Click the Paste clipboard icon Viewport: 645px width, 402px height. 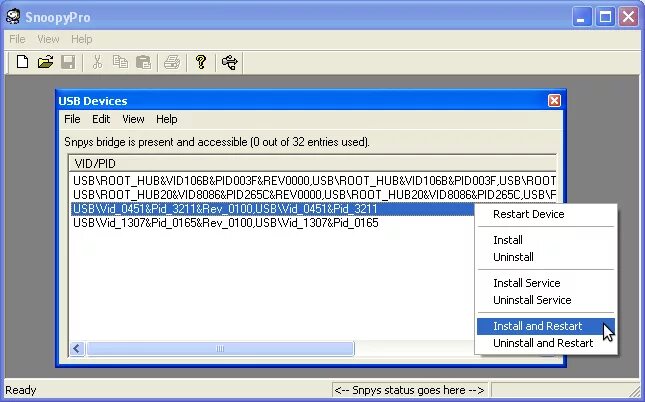tap(144, 62)
